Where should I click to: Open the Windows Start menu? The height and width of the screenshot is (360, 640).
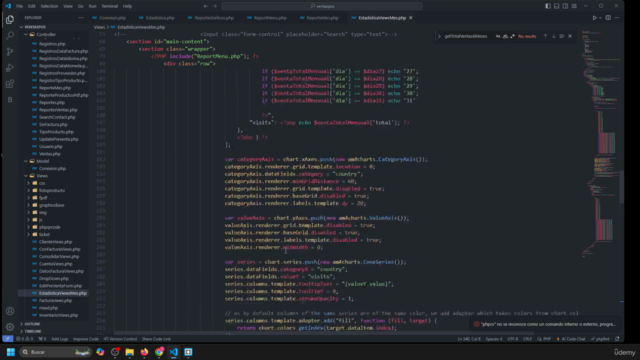pos(11,352)
